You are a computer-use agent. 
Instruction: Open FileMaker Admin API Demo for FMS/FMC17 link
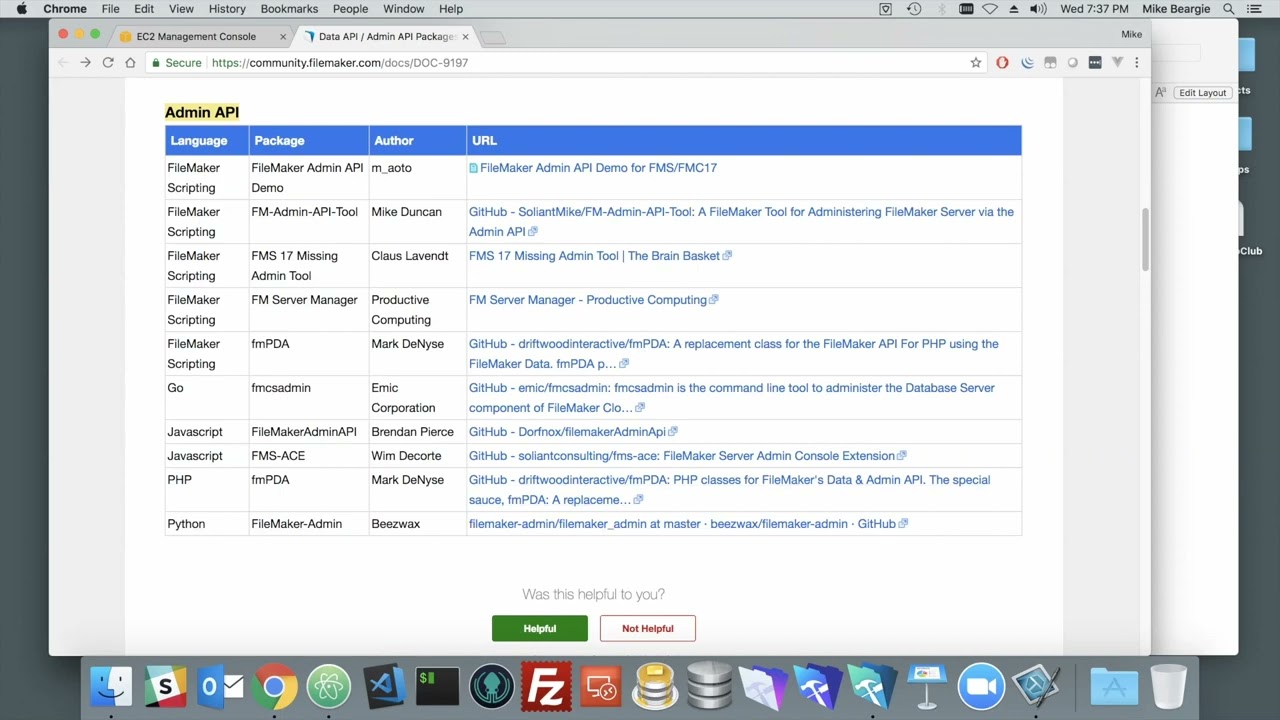tap(598, 168)
